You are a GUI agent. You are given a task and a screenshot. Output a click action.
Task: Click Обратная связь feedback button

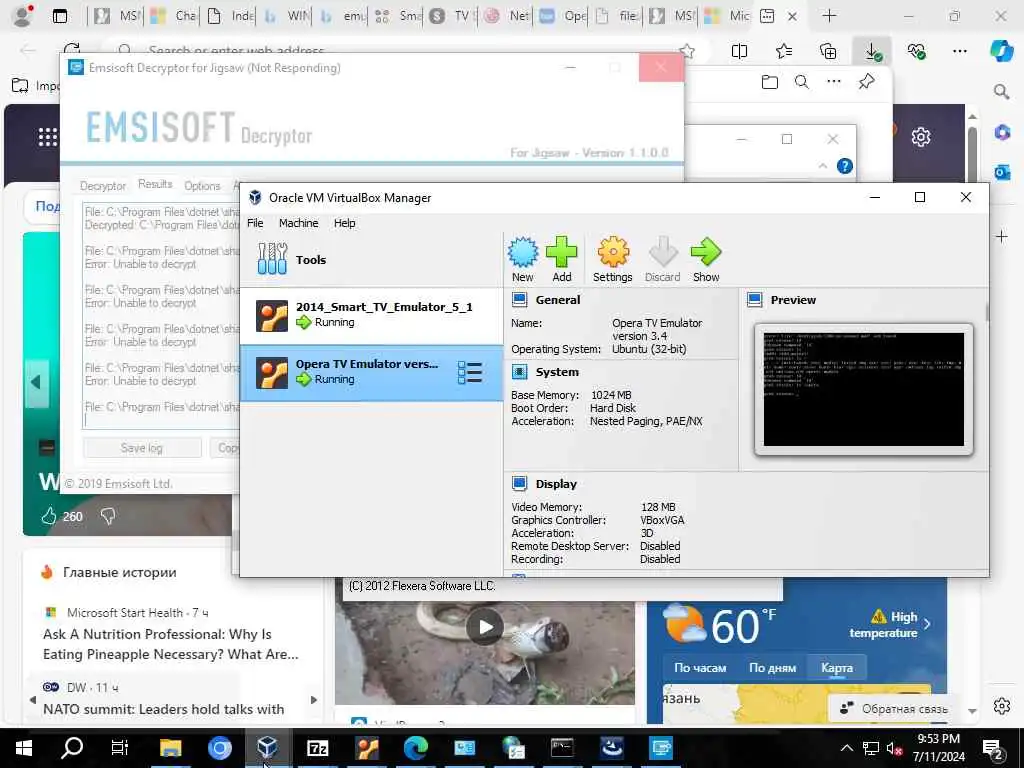[893, 709]
